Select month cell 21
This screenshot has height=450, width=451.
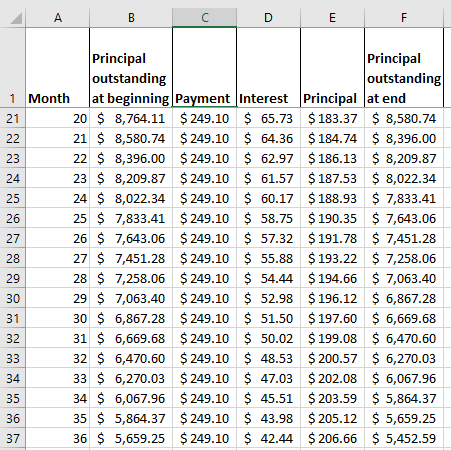click(58, 138)
